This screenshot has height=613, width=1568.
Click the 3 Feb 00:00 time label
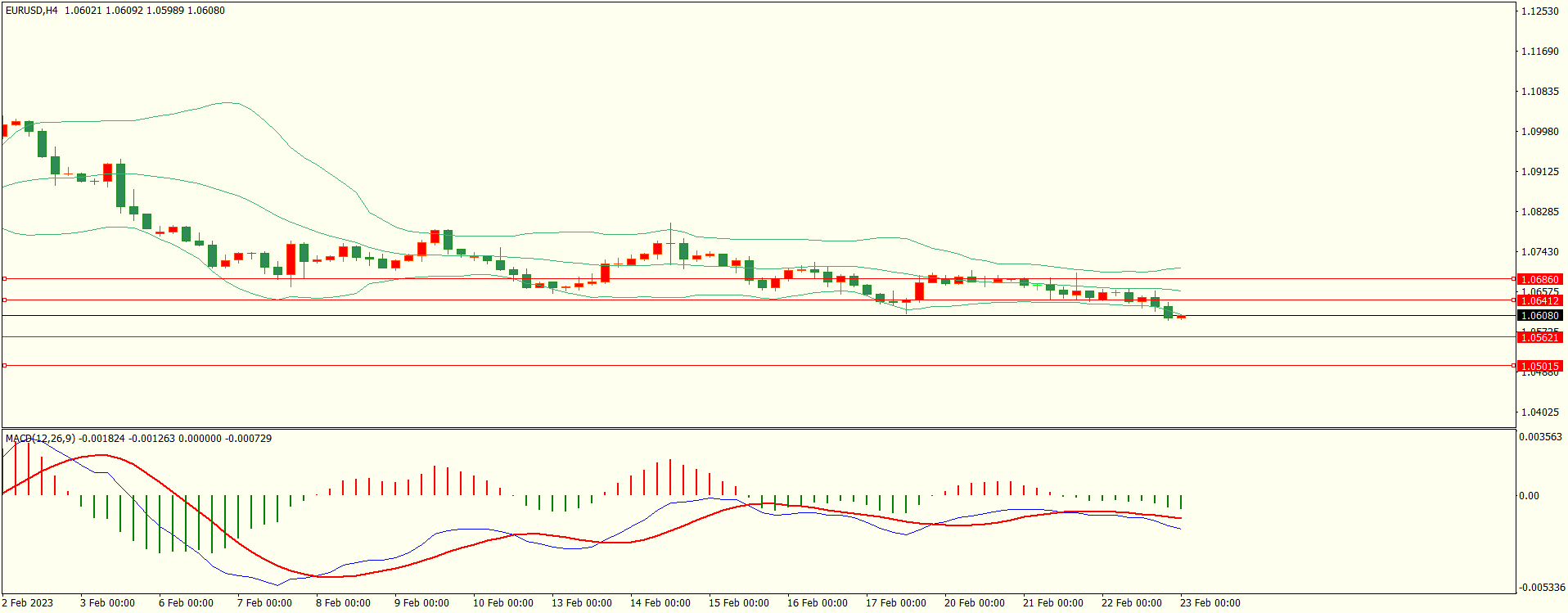point(107,603)
